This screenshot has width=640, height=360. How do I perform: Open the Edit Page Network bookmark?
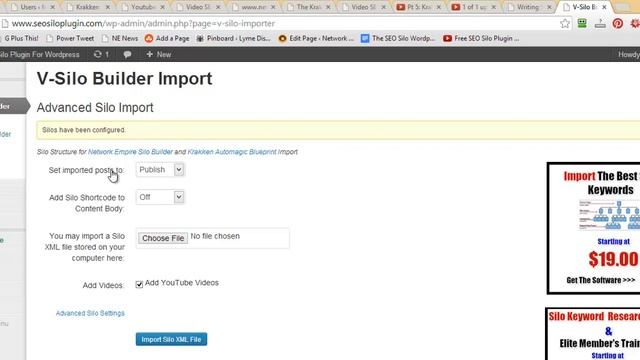click(316, 38)
